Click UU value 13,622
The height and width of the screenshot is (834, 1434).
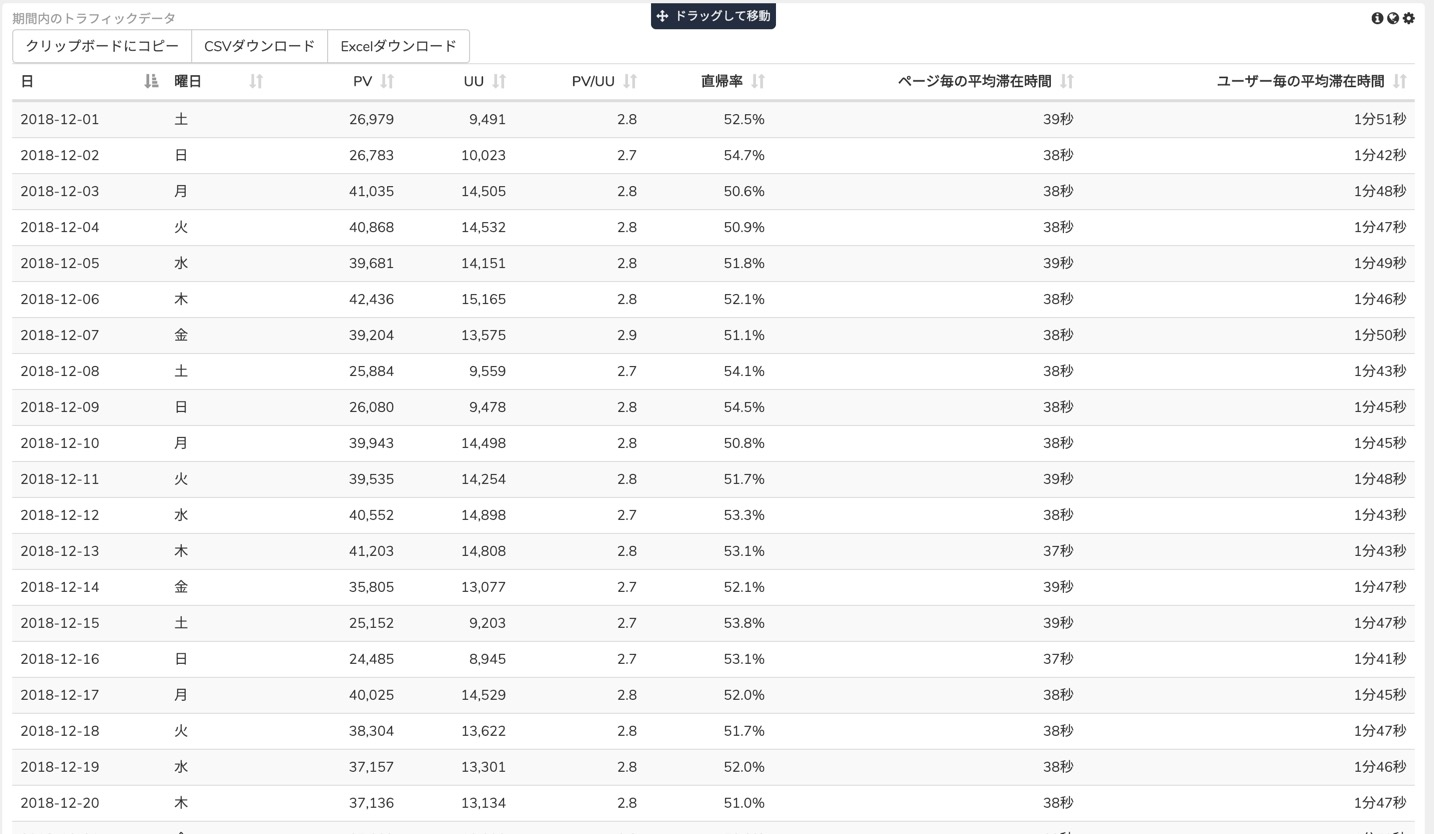pyautogui.click(x=483, y=731)
